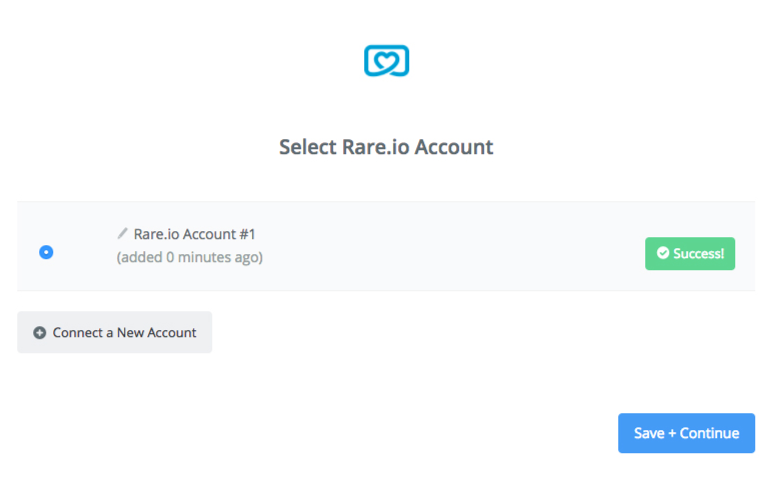Click the "added 0 minutes ago" text

point(190,257)
